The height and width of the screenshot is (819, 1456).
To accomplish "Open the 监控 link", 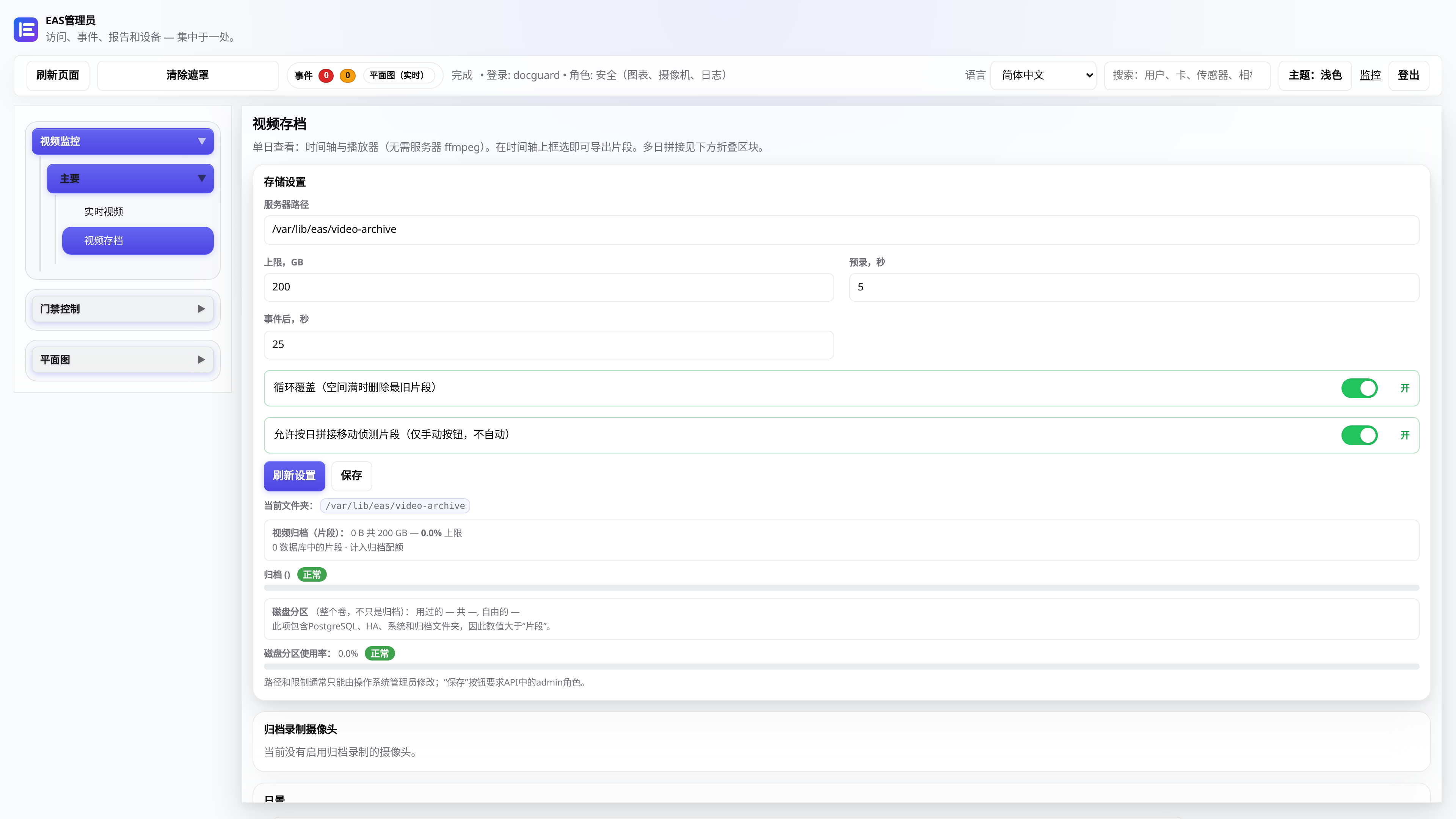I will tap(1370, 75).
